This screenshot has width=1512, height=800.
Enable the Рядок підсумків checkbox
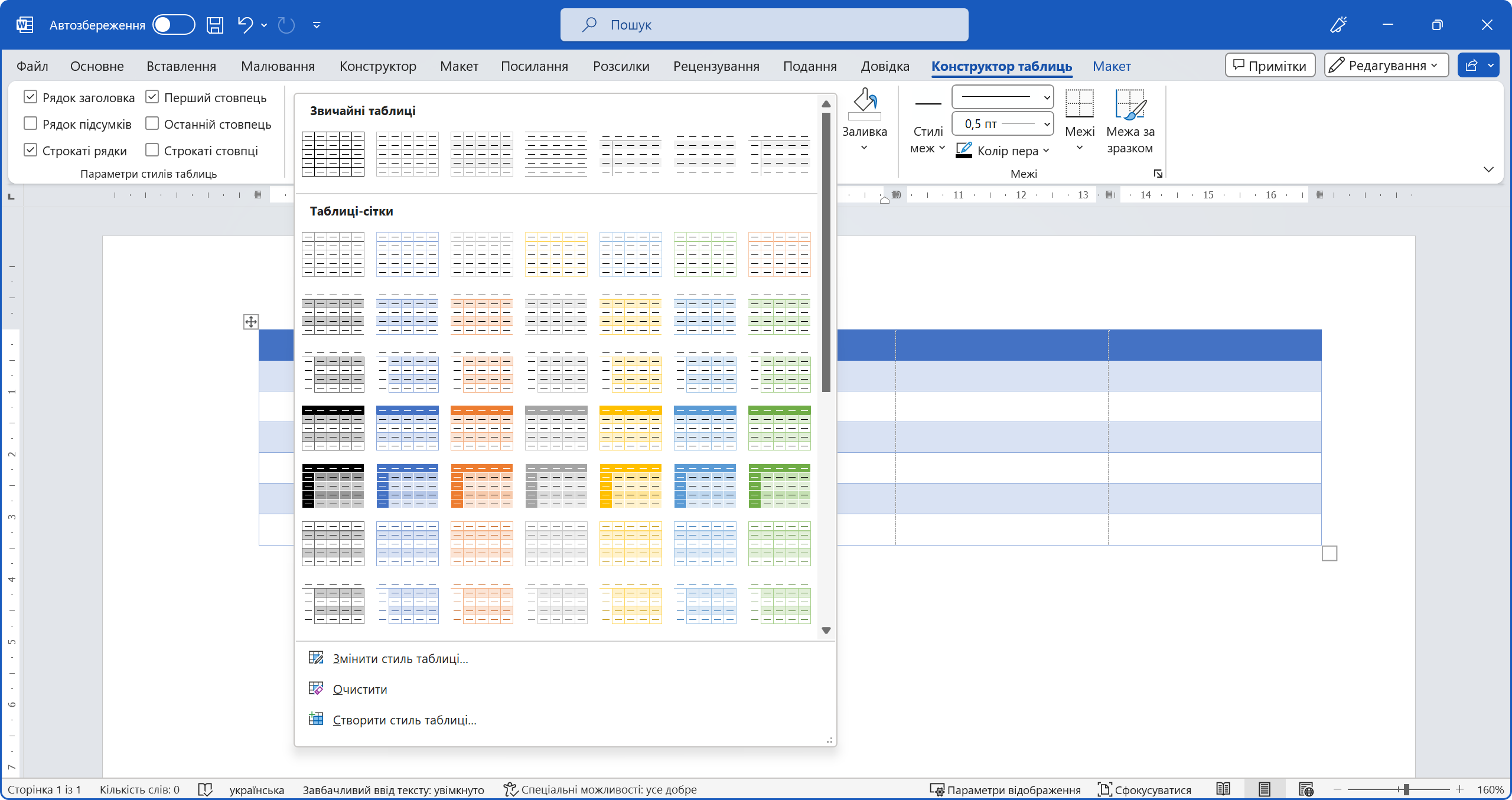31,124
